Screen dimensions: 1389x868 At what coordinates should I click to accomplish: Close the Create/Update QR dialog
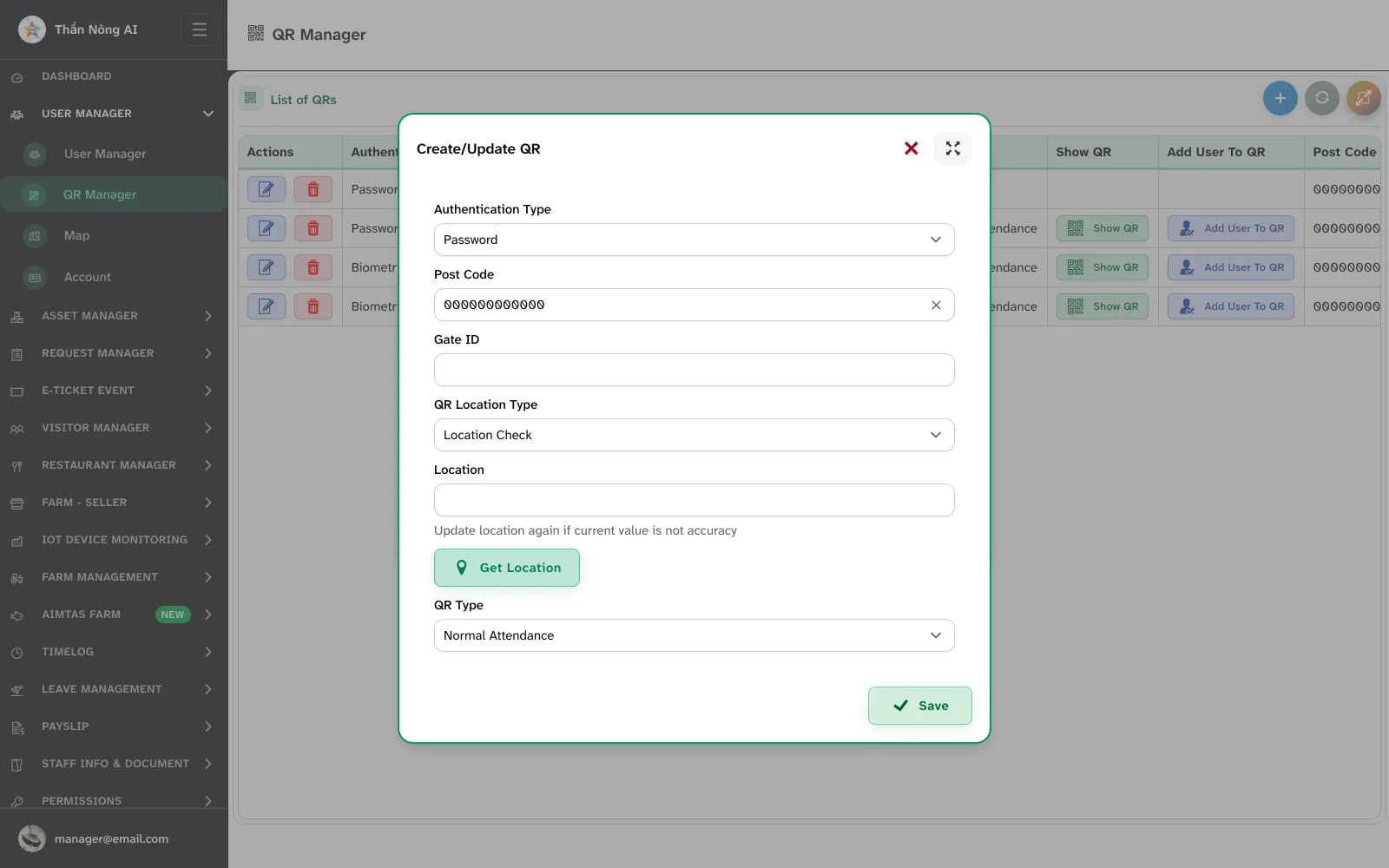click(911, 148)
